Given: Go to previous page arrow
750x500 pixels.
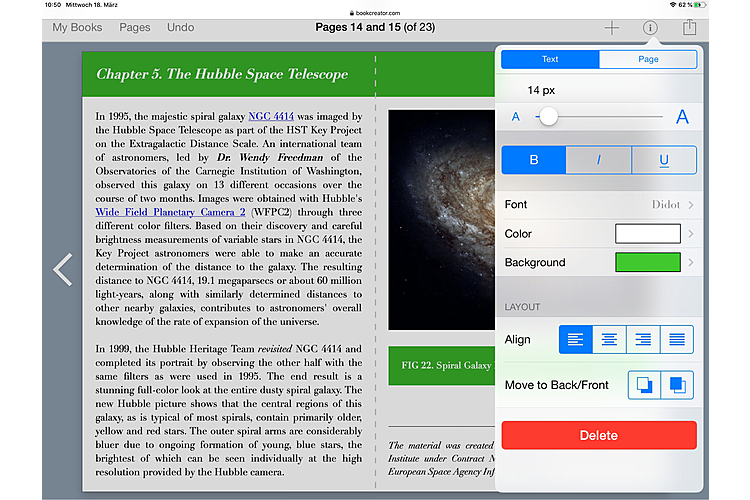Looking at the screenshot, I should coord(63,270).
